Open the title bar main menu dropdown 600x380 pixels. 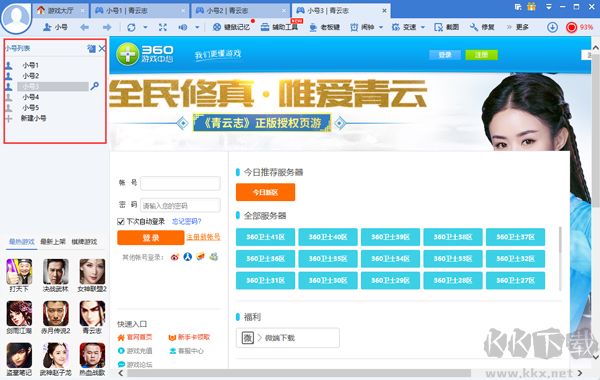click(548, 7)
